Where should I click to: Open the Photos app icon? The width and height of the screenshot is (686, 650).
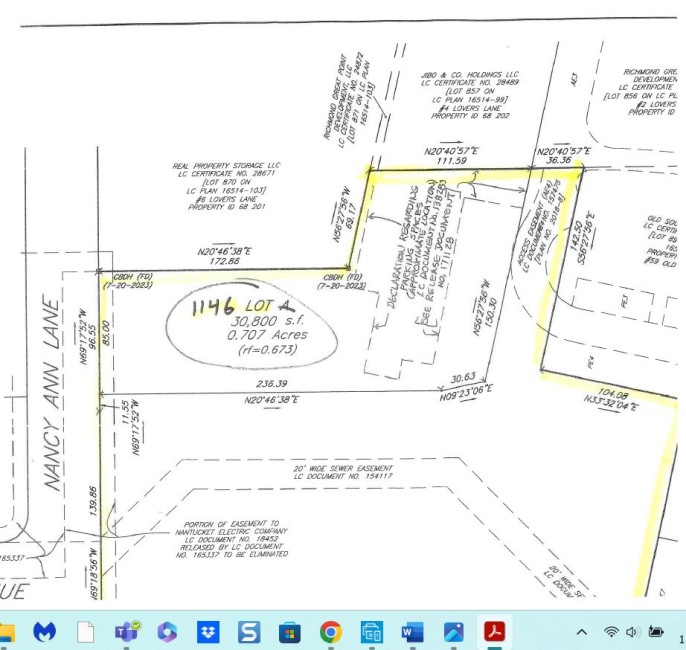[454, 632]
